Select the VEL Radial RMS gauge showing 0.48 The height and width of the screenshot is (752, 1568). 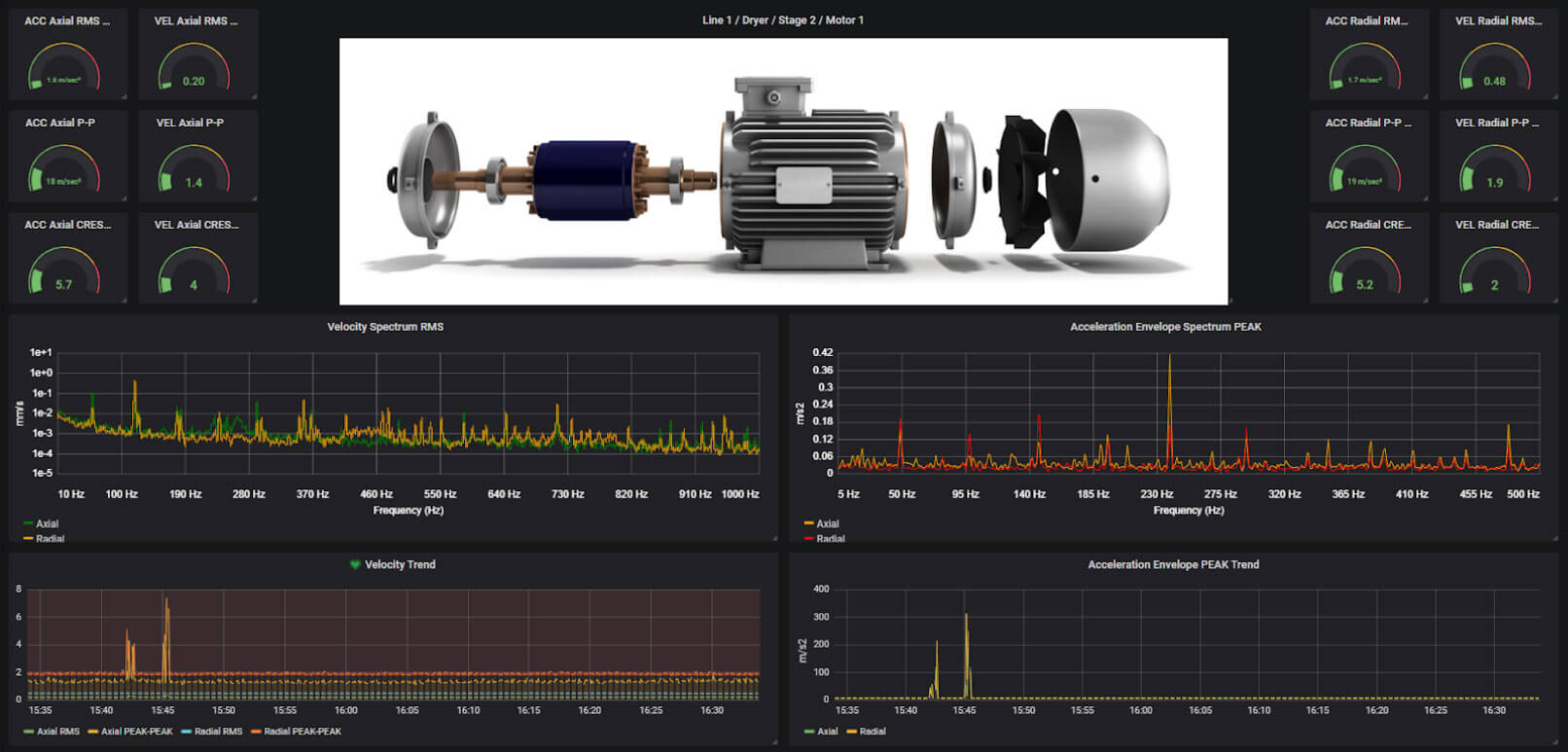(1494, 68)
